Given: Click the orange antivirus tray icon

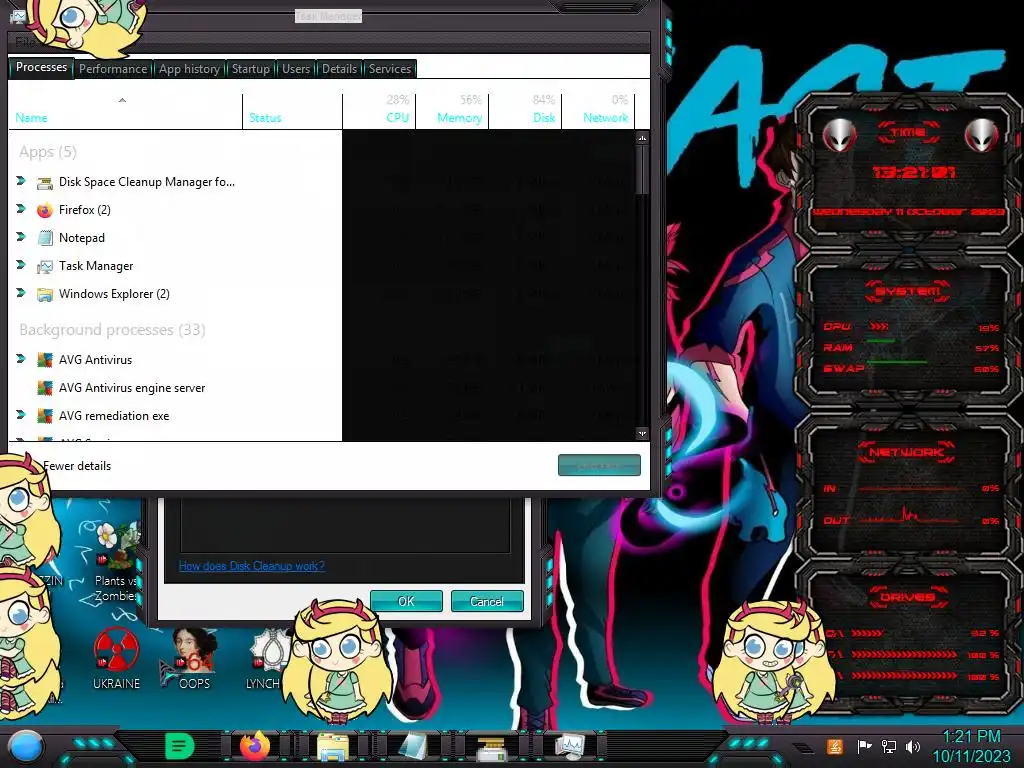Looking at the screenshot, I should click(835, 746).
